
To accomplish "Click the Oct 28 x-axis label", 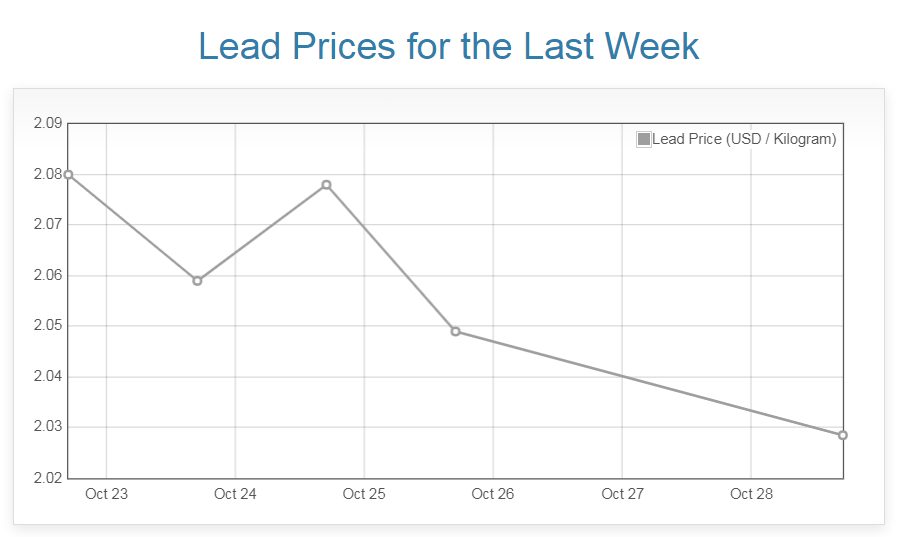I will pyautogui.click(x=751, y=494).
